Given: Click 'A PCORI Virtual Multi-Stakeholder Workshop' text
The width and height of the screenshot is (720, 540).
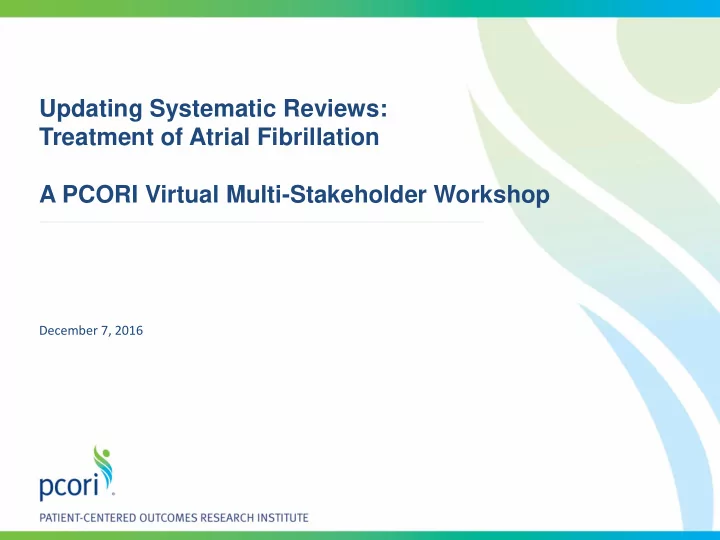Looking at the screenshot, I should [x=294, y=194].
